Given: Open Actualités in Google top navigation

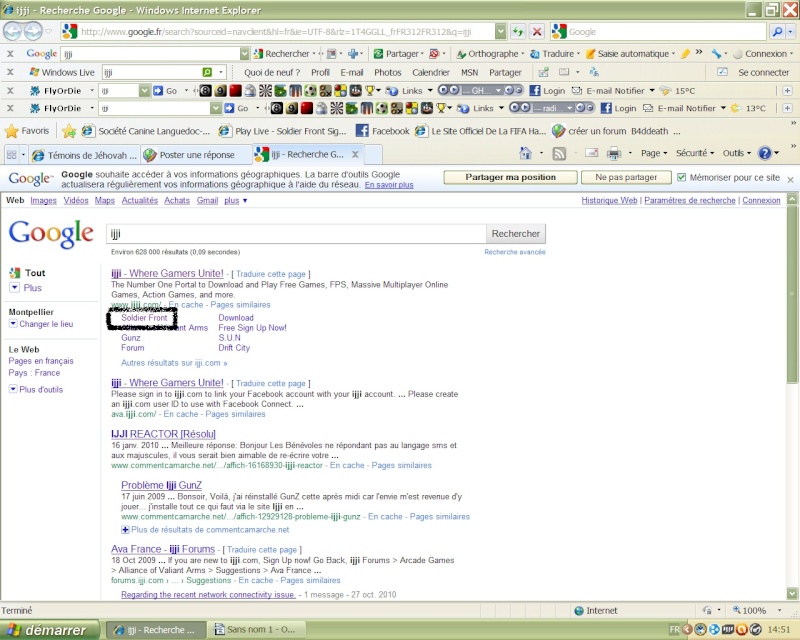Looking at the screenshot, I should click(x=140, y=201).
